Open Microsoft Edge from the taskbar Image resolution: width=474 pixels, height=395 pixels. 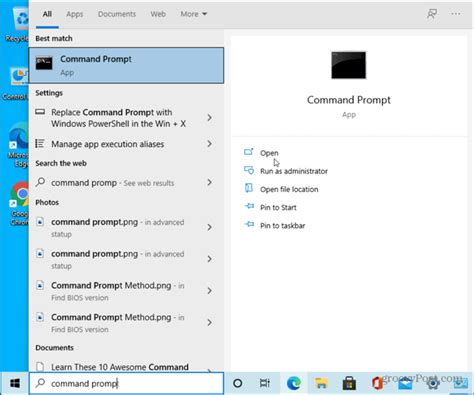(294, 383)
